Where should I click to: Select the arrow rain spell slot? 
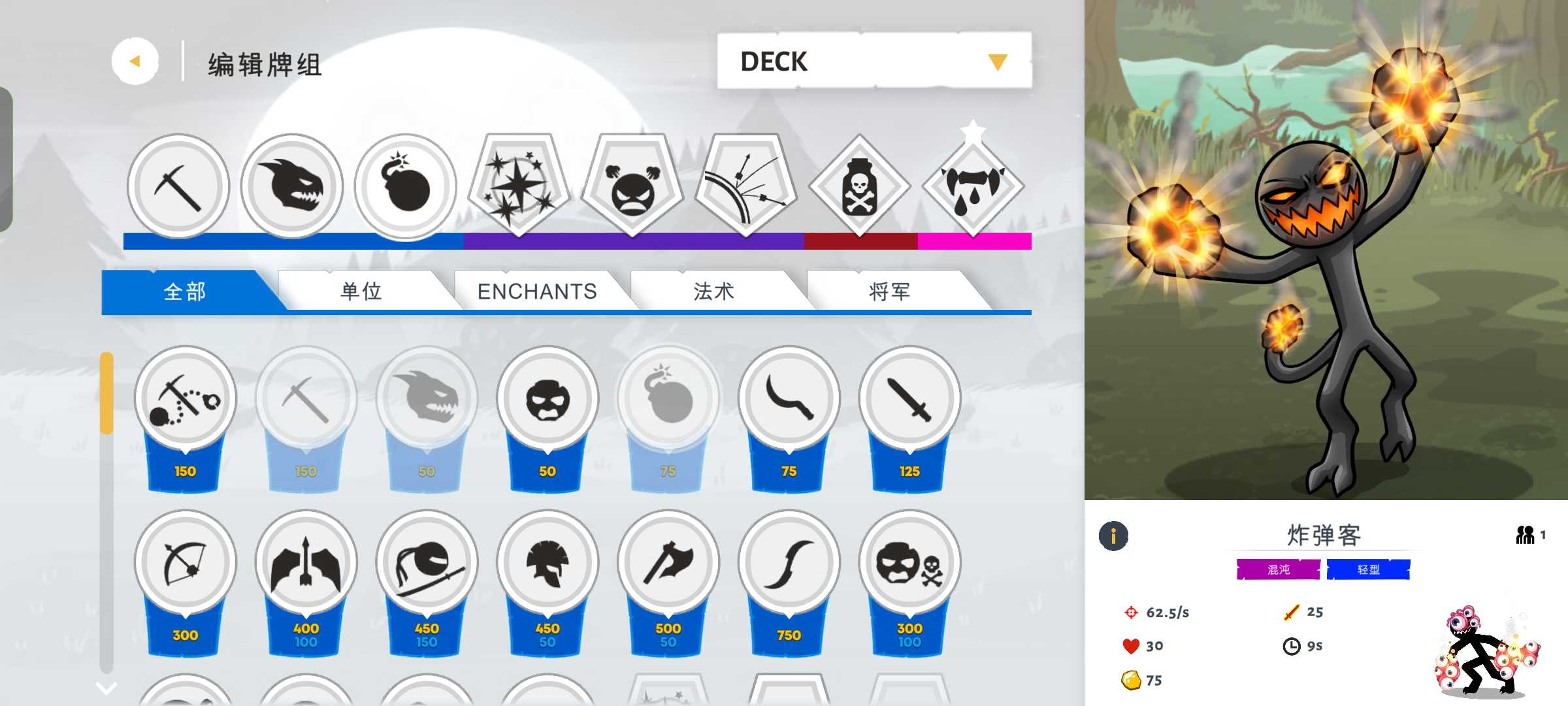point(746,186)
